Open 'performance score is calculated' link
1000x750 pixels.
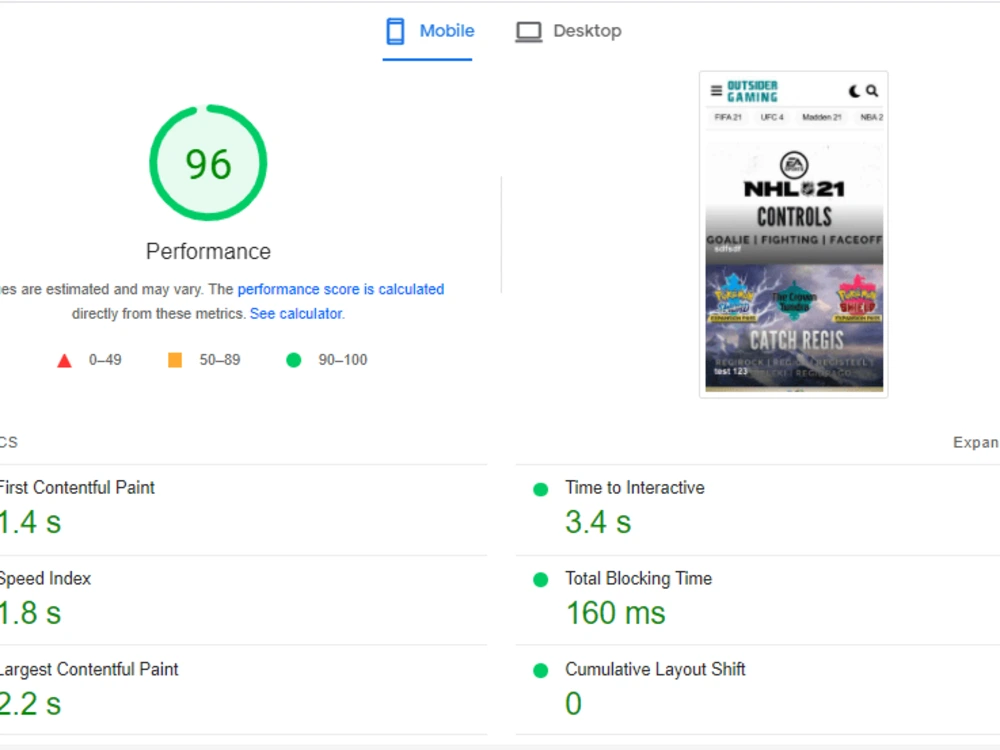(341, 290)
